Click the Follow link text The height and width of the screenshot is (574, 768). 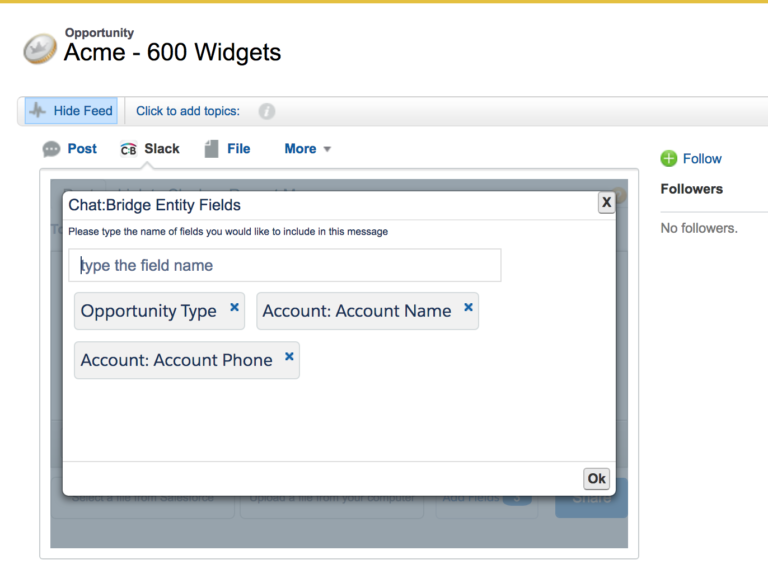702,159
